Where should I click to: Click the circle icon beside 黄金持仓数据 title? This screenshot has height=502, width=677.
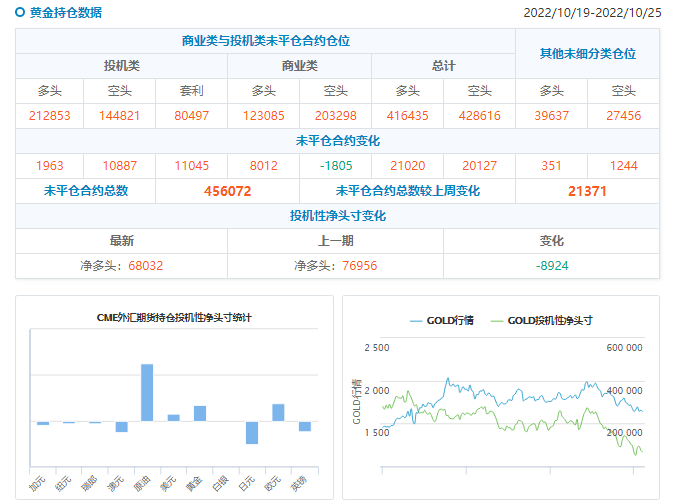(x=20, y=13)
